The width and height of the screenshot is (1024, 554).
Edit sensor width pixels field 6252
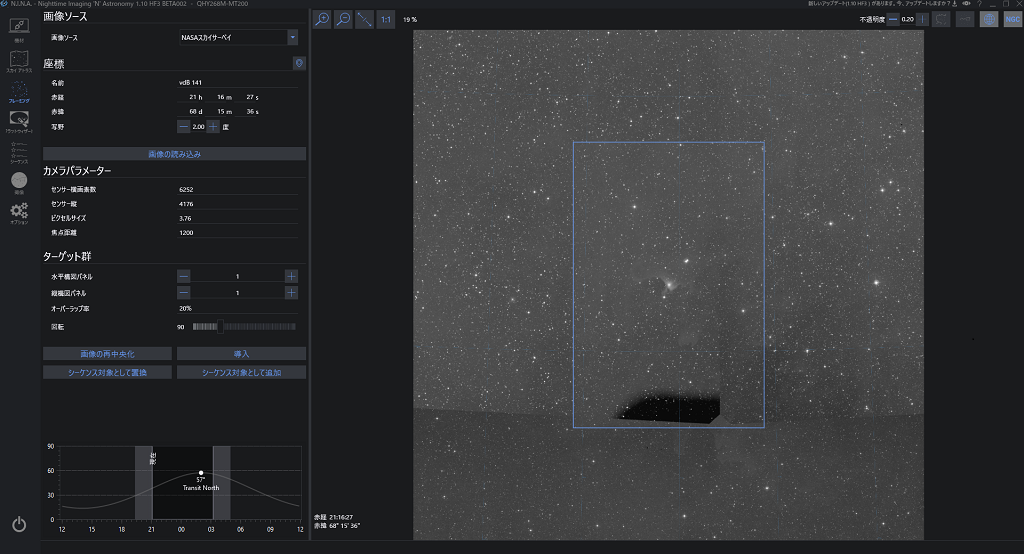coord(238,189)
